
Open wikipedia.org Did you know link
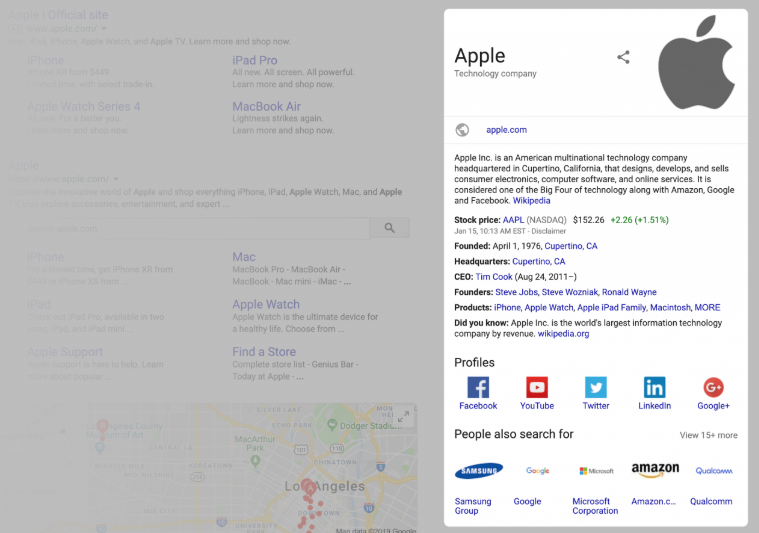click(563, 334)
